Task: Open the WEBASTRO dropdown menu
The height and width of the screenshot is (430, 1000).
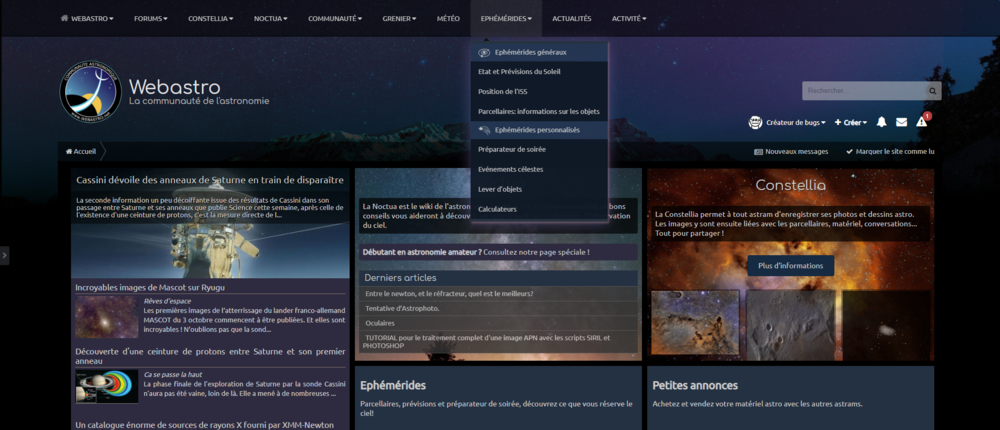Action: click(x=87, y=19)
